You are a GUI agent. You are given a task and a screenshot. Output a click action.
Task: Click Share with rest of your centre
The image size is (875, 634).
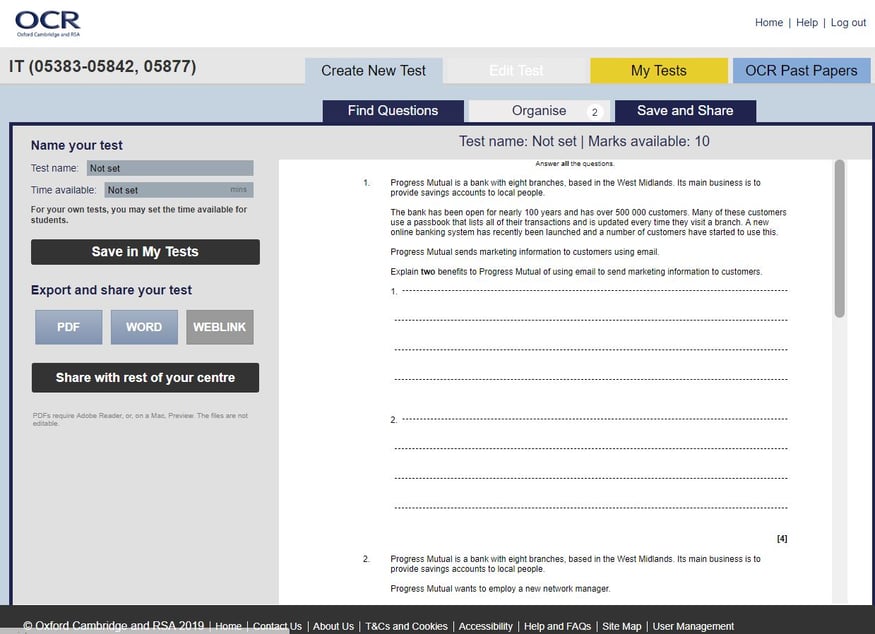point(146,378)
